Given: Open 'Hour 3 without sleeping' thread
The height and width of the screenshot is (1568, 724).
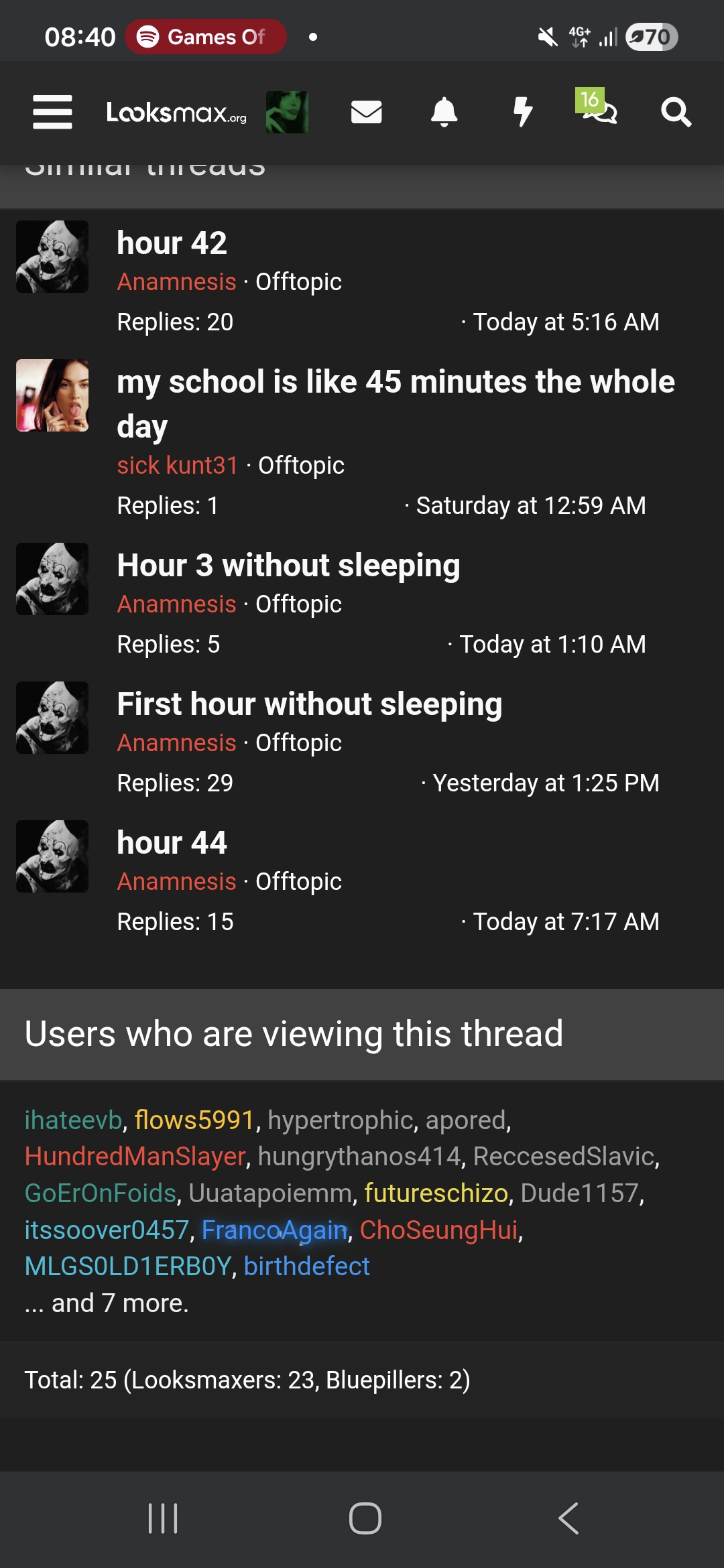Looking at the screenshot, I should [289, 565].
